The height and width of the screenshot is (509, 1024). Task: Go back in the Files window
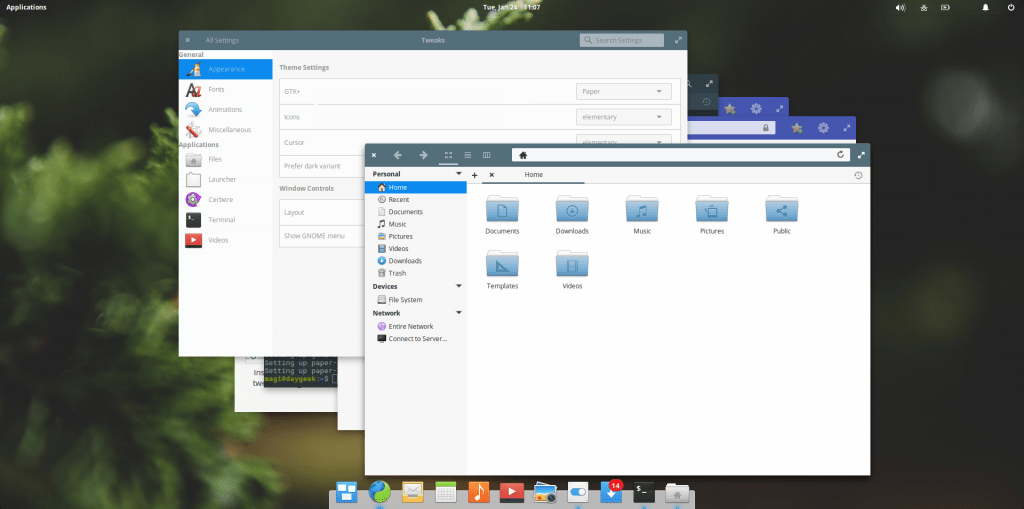click(x=398, y=155)
